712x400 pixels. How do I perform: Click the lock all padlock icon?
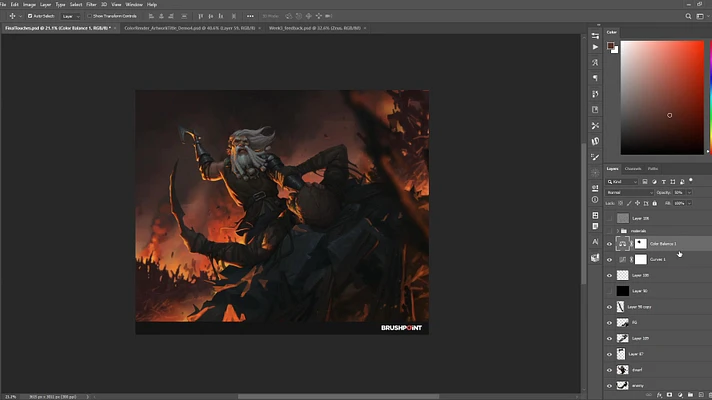tap(654, 203)
